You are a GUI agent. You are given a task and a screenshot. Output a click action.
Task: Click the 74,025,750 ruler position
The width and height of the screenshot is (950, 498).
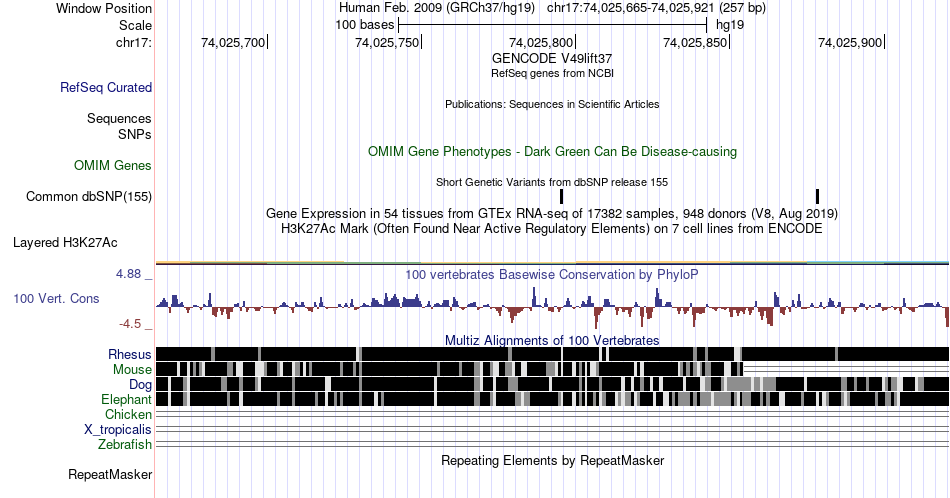(388, 42)
